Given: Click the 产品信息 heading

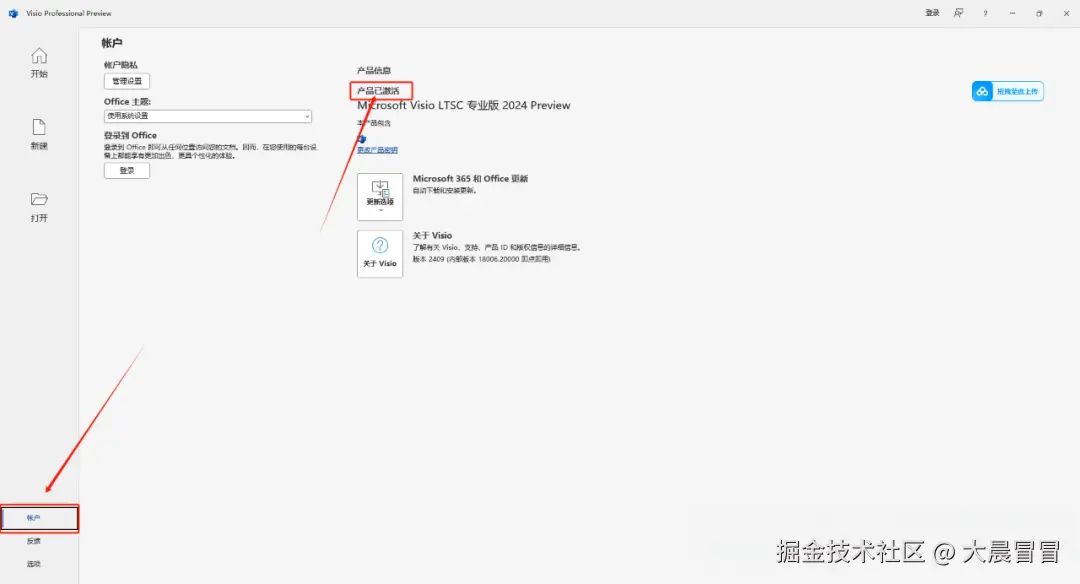Looking at the screenshot, I should [374, 70].
